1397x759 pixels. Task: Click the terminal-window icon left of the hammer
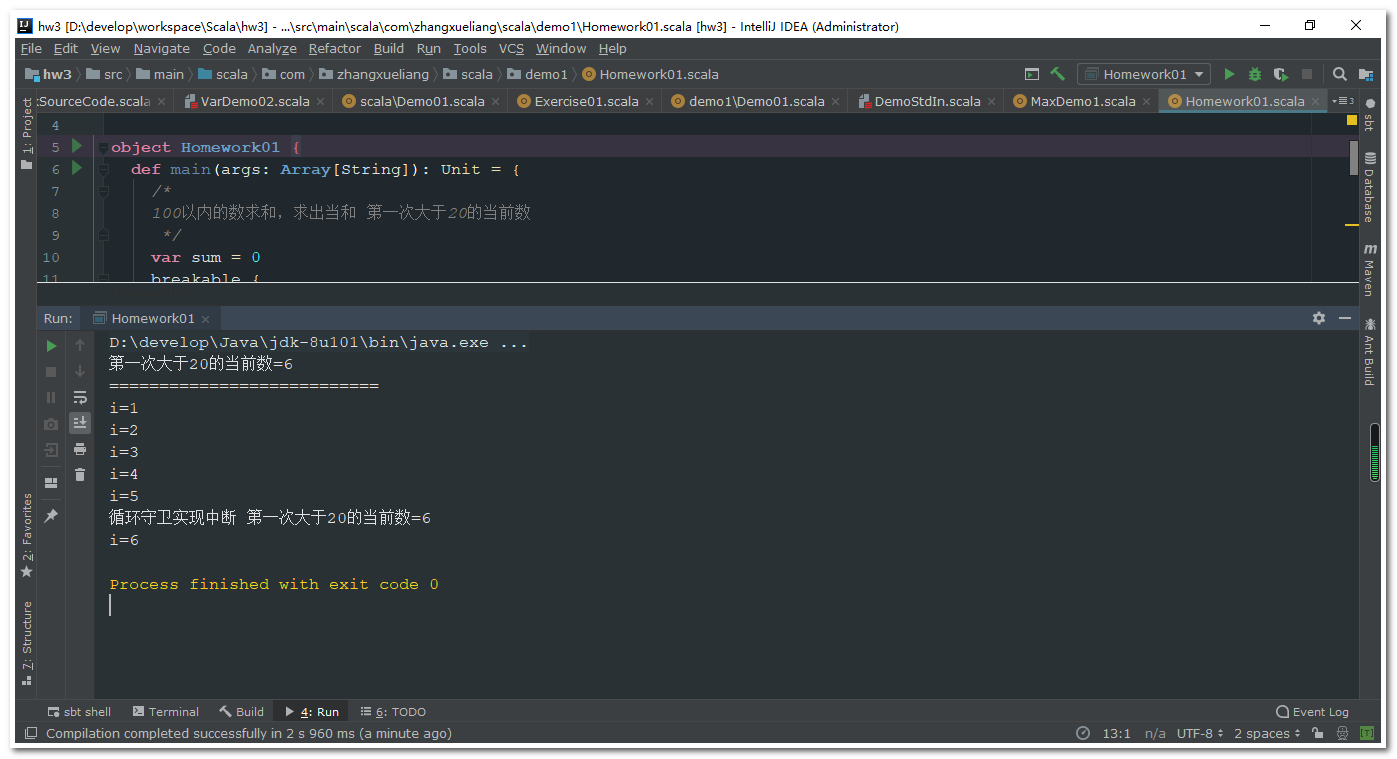tap(1032, 74)
